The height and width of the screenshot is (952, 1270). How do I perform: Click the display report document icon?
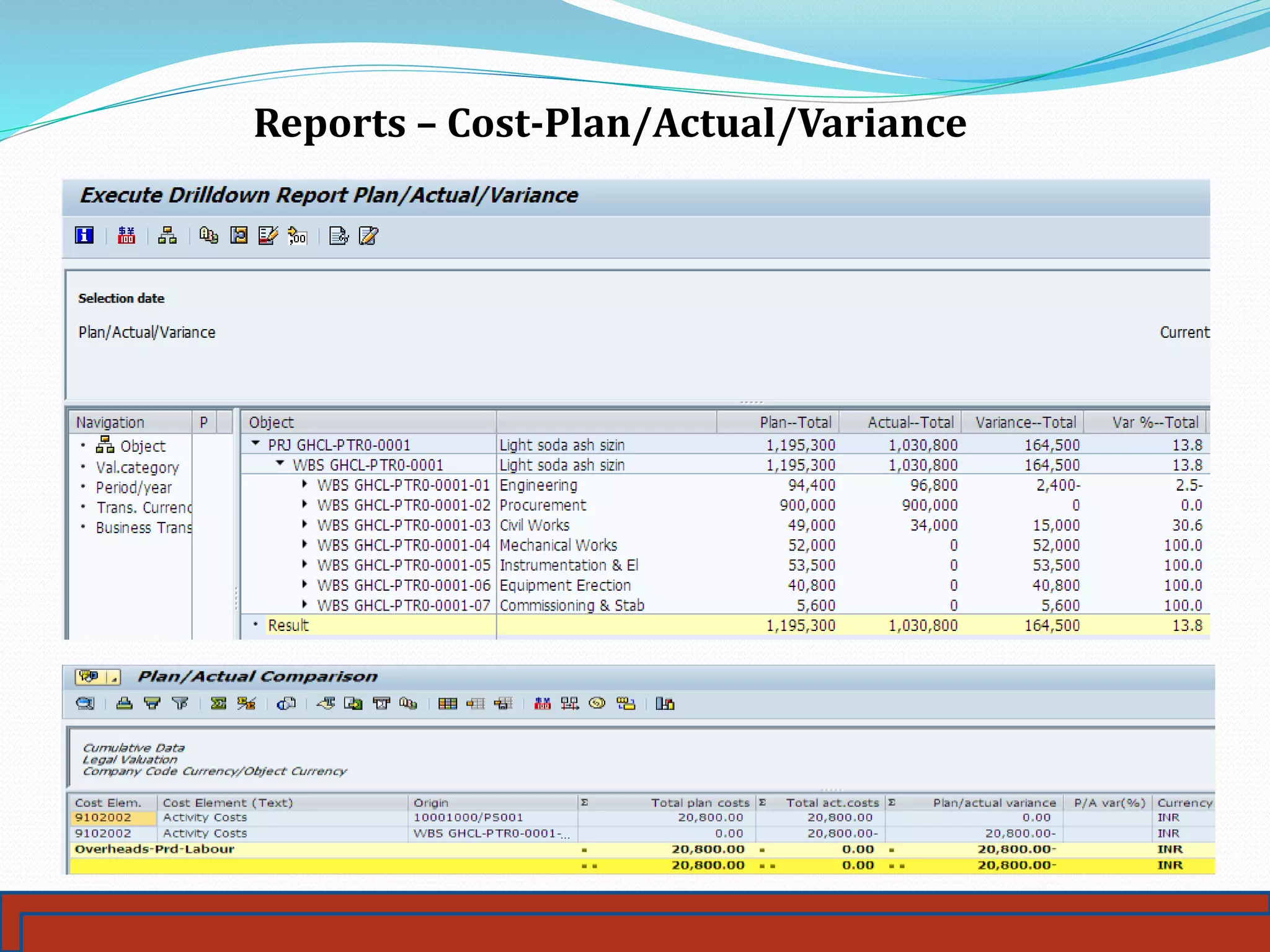(x=339, y=236)
